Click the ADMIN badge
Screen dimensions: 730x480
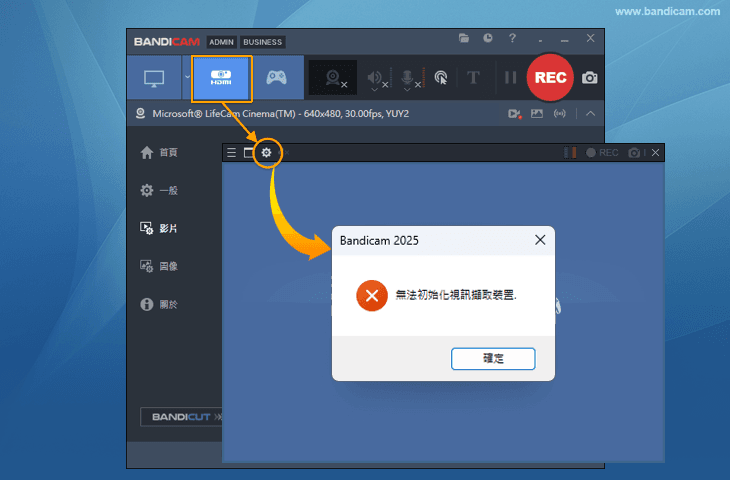coord(221,42)
